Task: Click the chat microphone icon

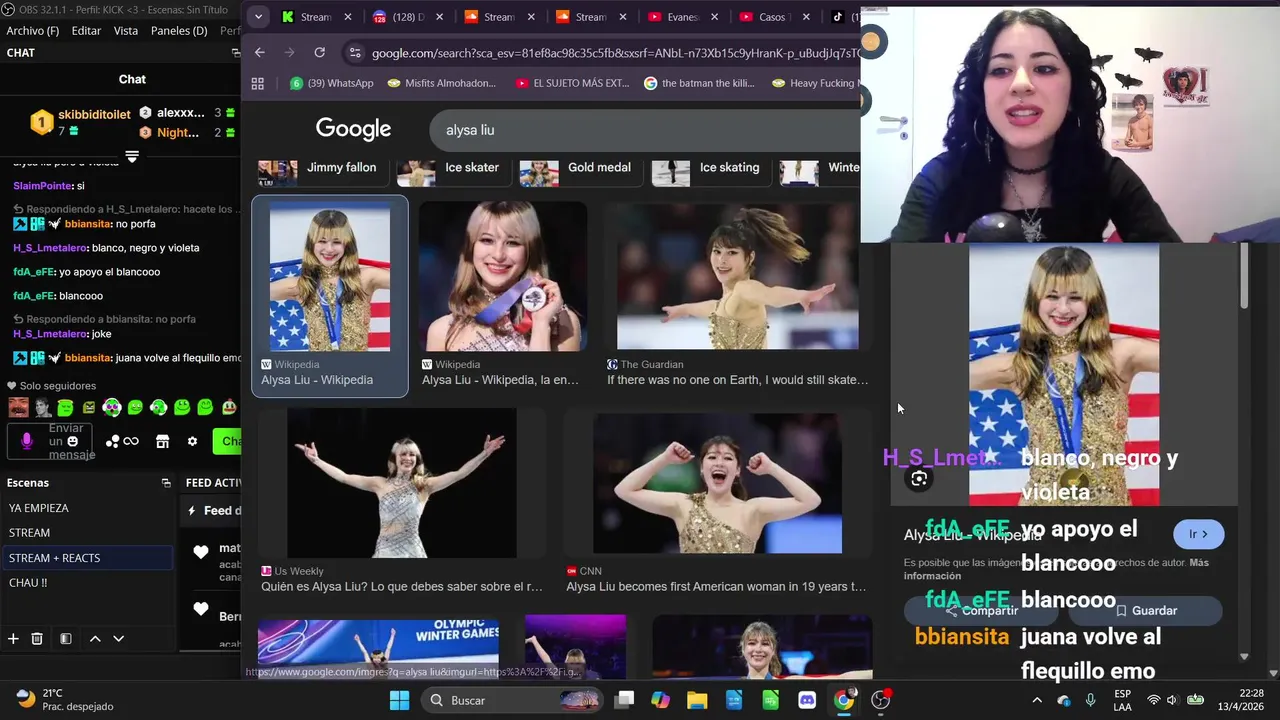Action: 27,441
